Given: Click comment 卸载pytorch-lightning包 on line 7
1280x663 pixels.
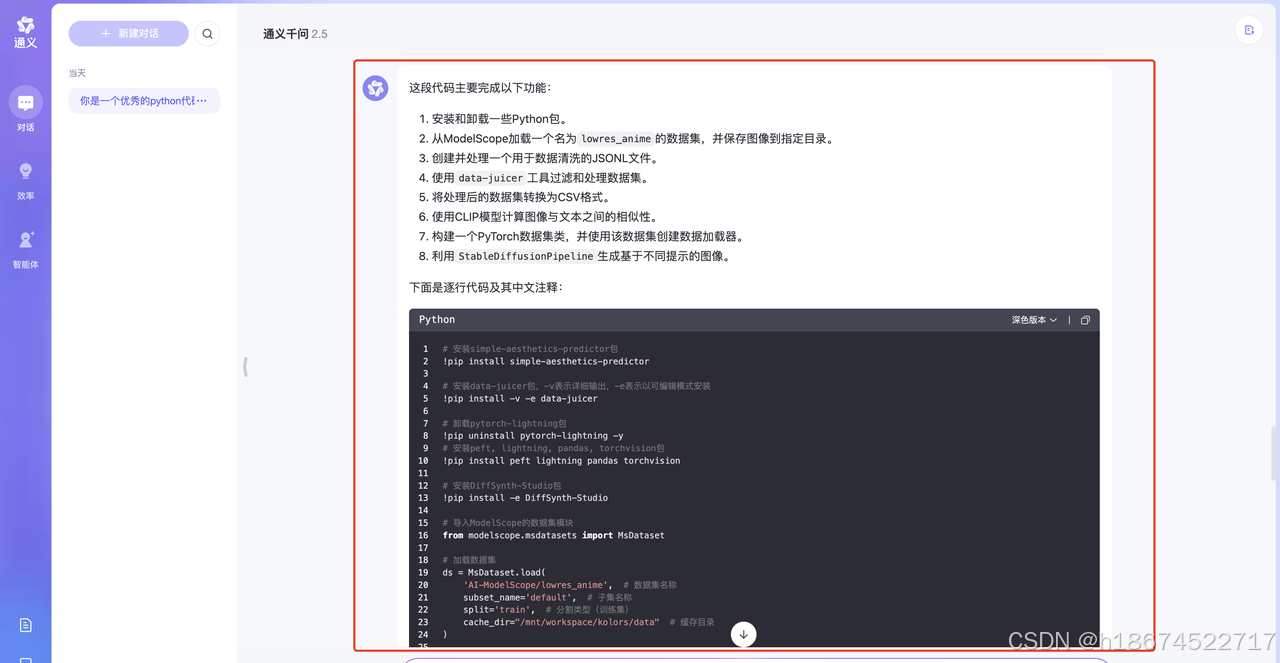Looking at the screenshot, I should (x=505, y=424).
